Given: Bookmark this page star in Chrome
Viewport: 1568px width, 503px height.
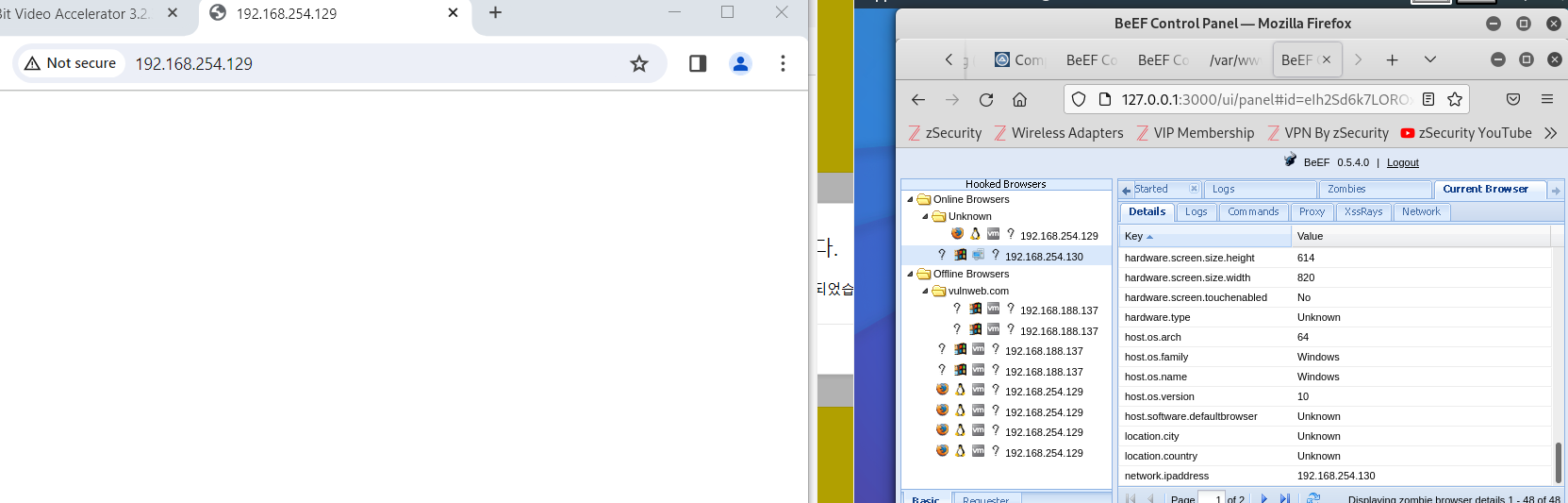Looking at the screenshot, I should (x=639, y=63).
